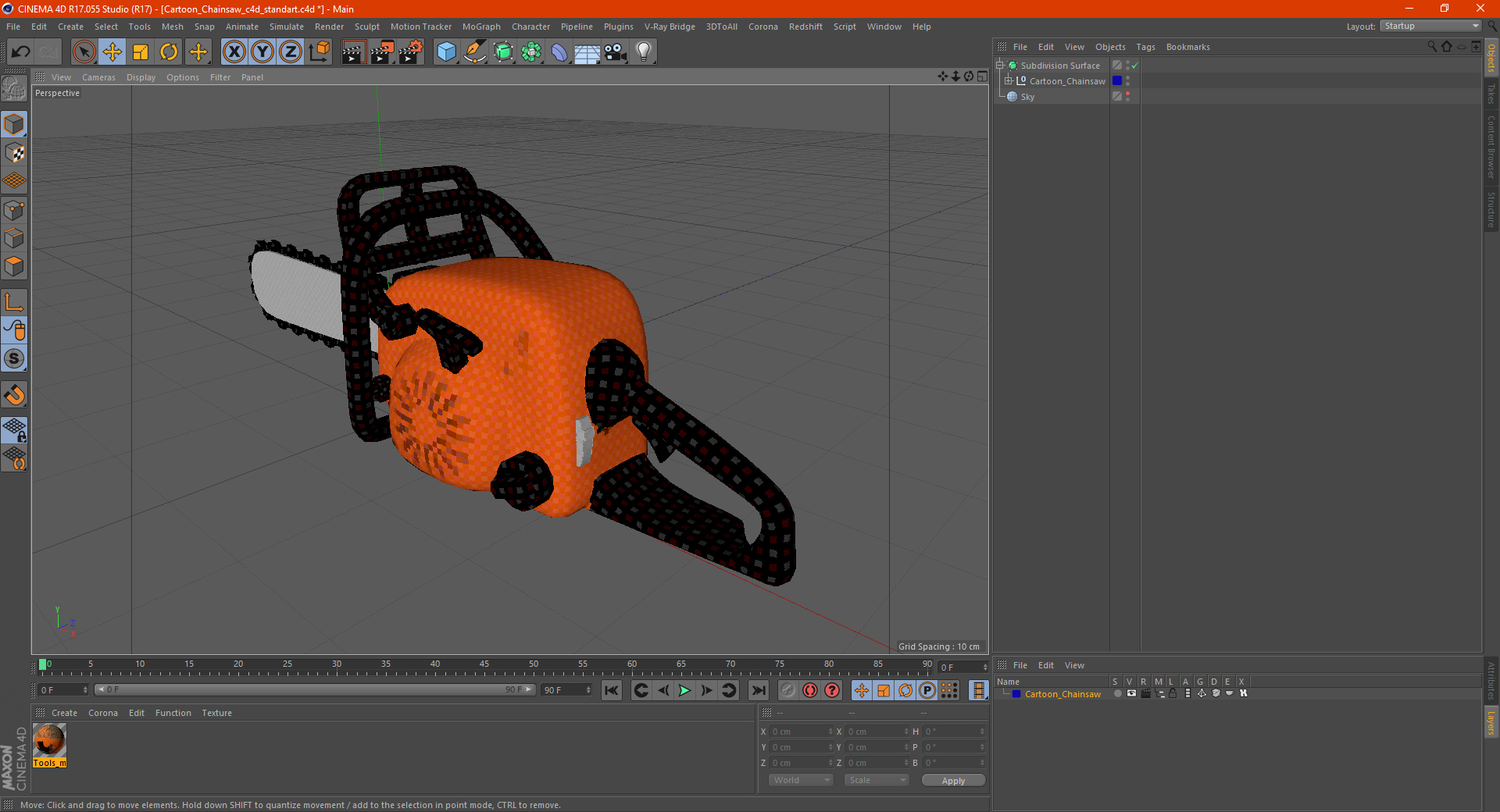Switch coordinate system icon
Viewport: 1500px width, 812px height.
[319, 52]
